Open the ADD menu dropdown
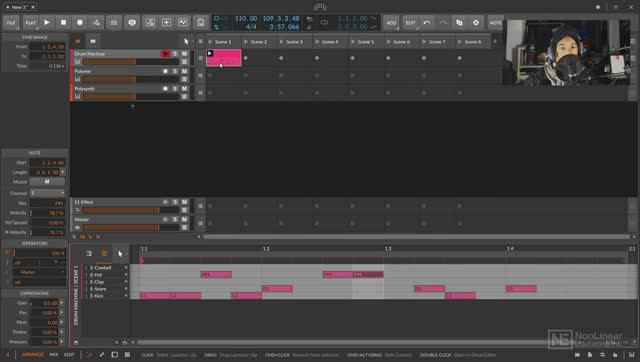The image size is (640, 362). 391,22
